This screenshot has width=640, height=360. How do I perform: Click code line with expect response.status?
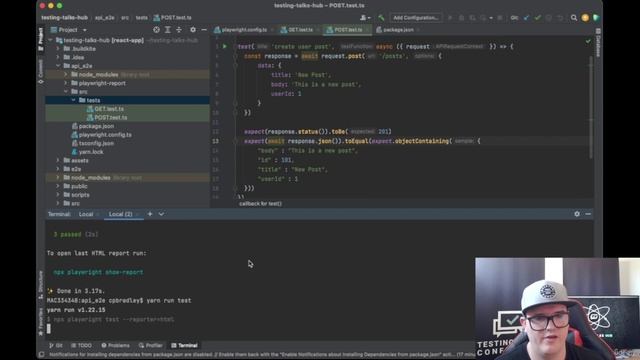click(318, 131)
